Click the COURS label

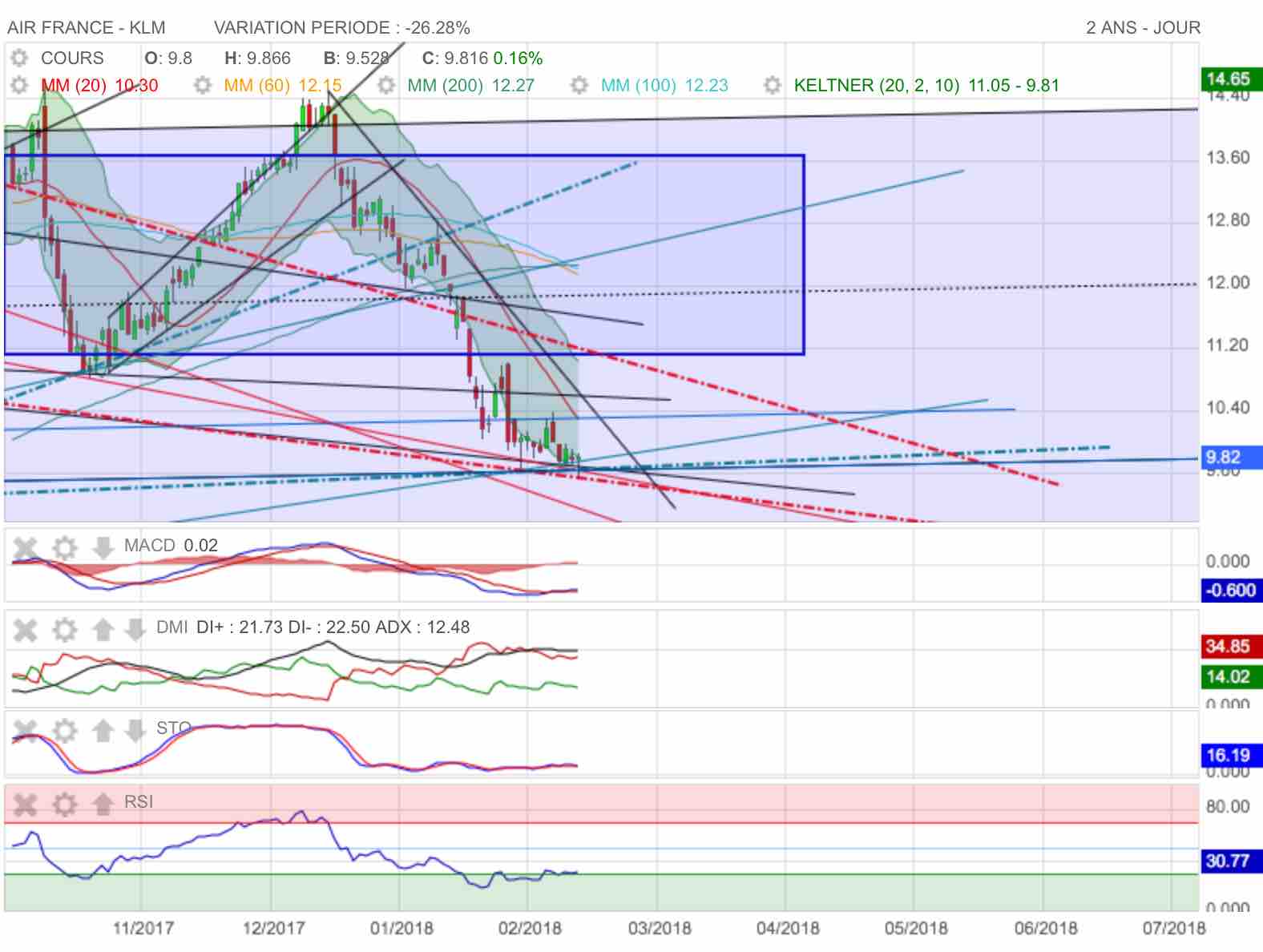pos(72,58)
